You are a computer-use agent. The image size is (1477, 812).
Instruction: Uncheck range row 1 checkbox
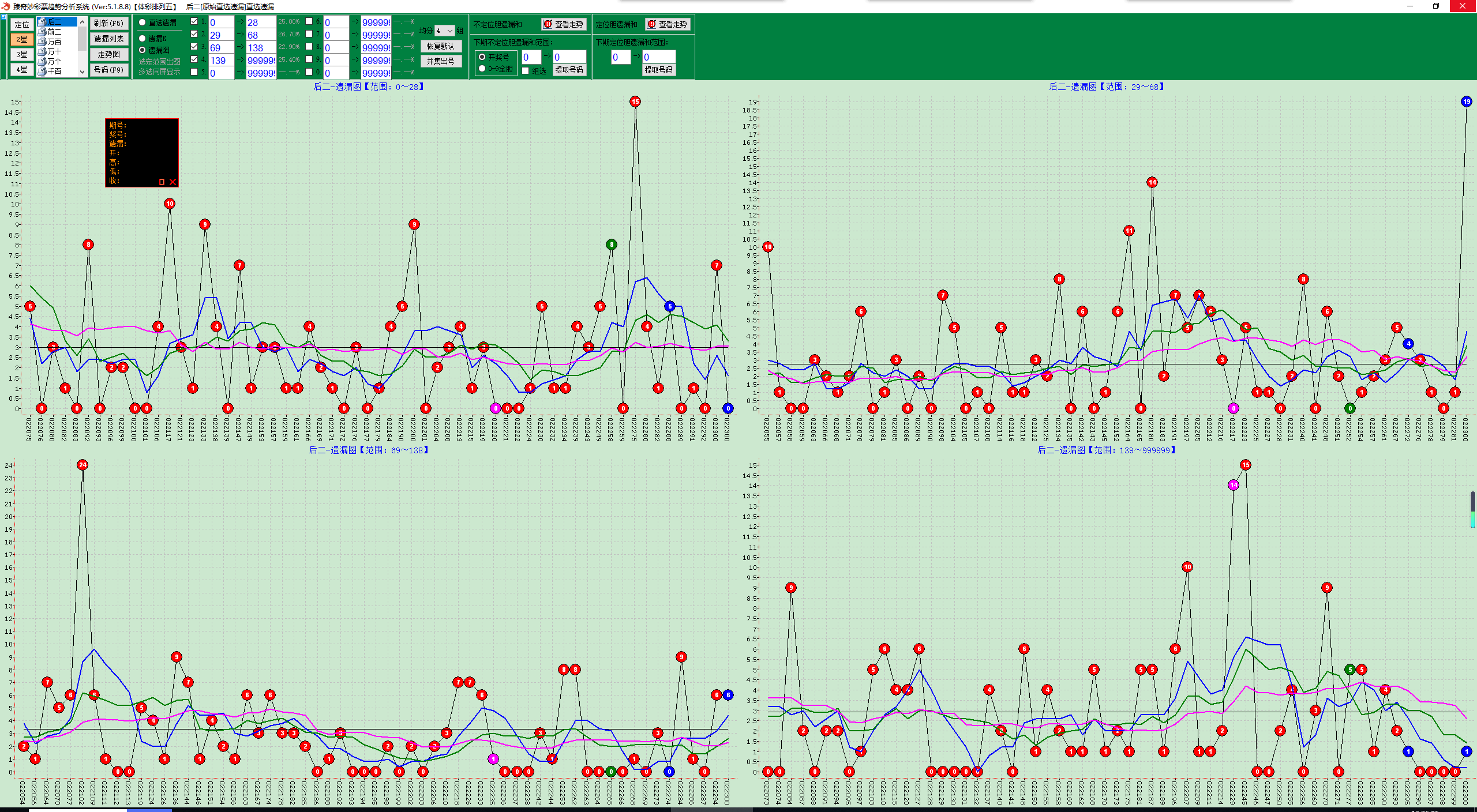pyautogui.click(x=194, y=21)
